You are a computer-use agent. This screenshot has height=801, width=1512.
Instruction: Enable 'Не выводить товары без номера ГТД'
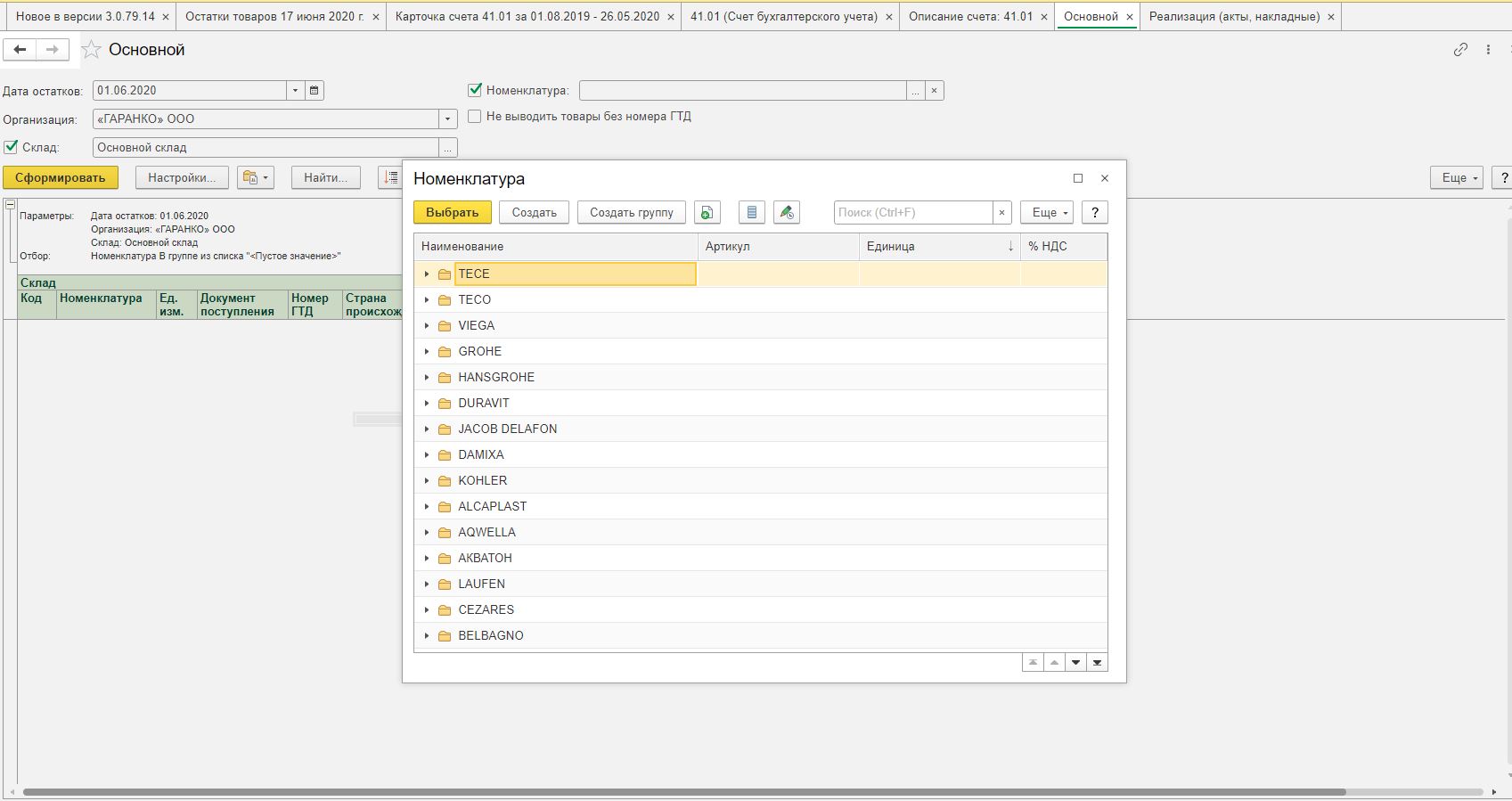(x=475, y=117)
